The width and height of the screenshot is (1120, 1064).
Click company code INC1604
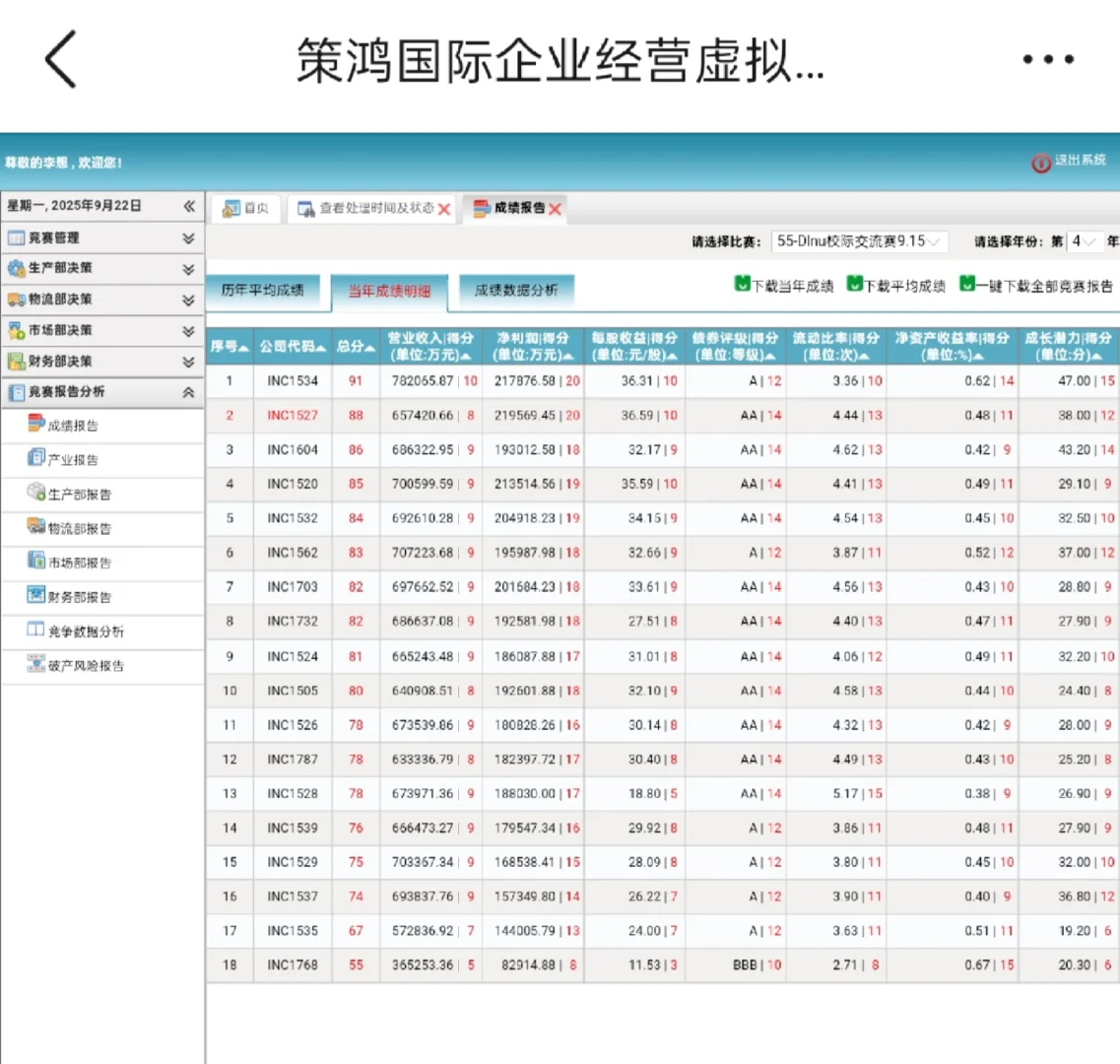(x=293, y=449)
